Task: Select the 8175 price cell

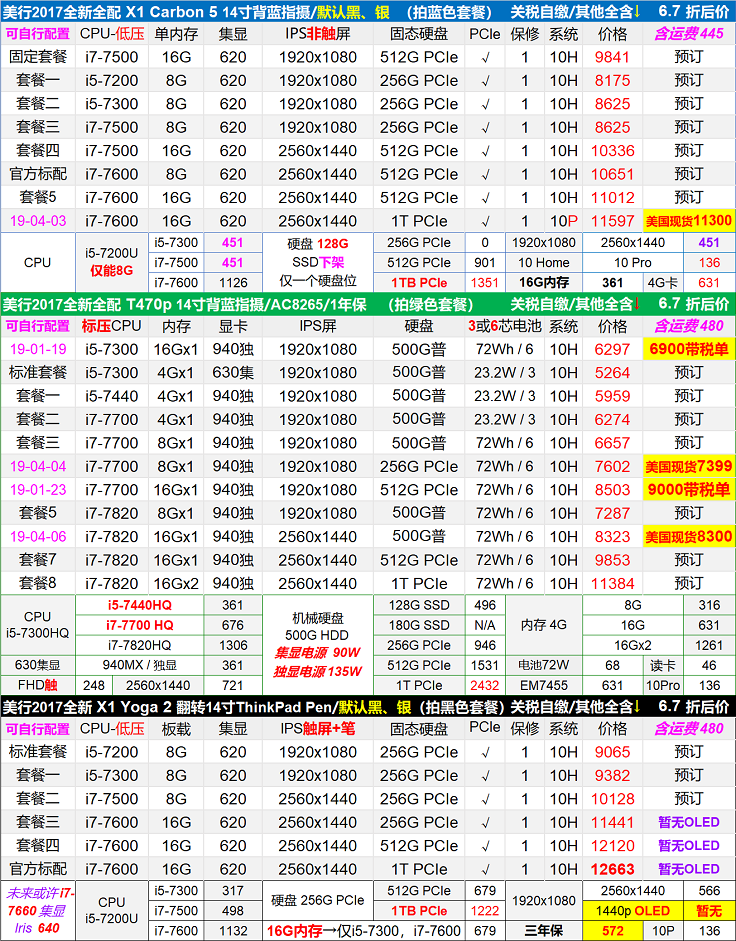Action: 612,81
